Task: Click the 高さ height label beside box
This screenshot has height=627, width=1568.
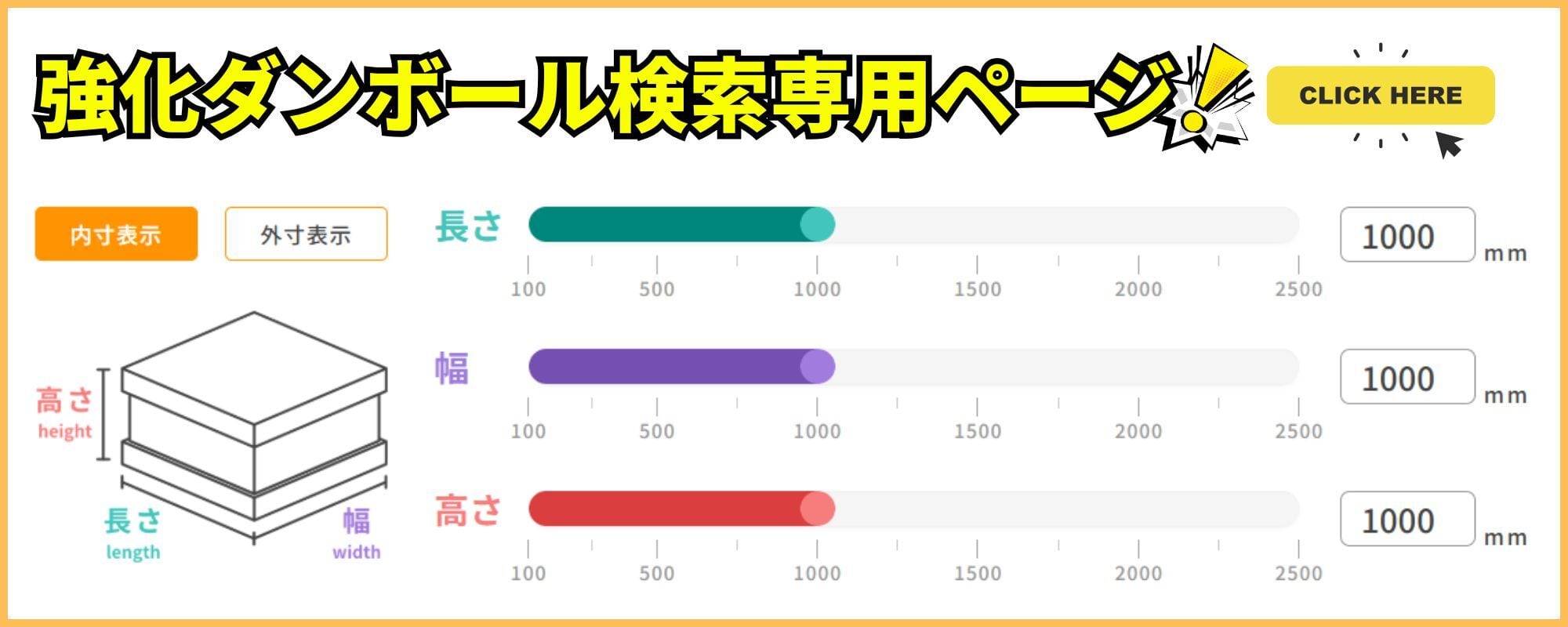Action: point(64,412)
